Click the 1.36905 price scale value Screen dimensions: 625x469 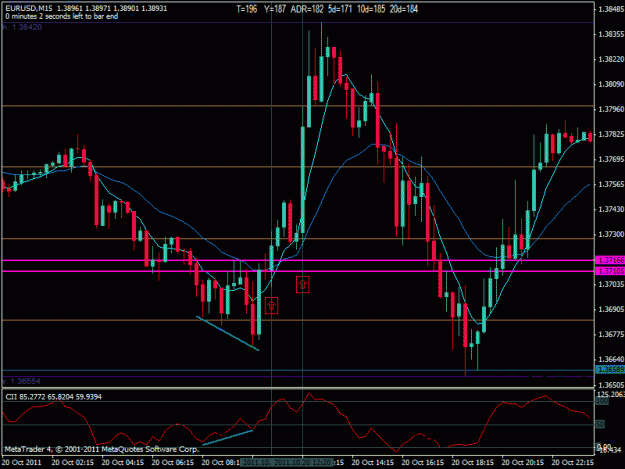611,309
